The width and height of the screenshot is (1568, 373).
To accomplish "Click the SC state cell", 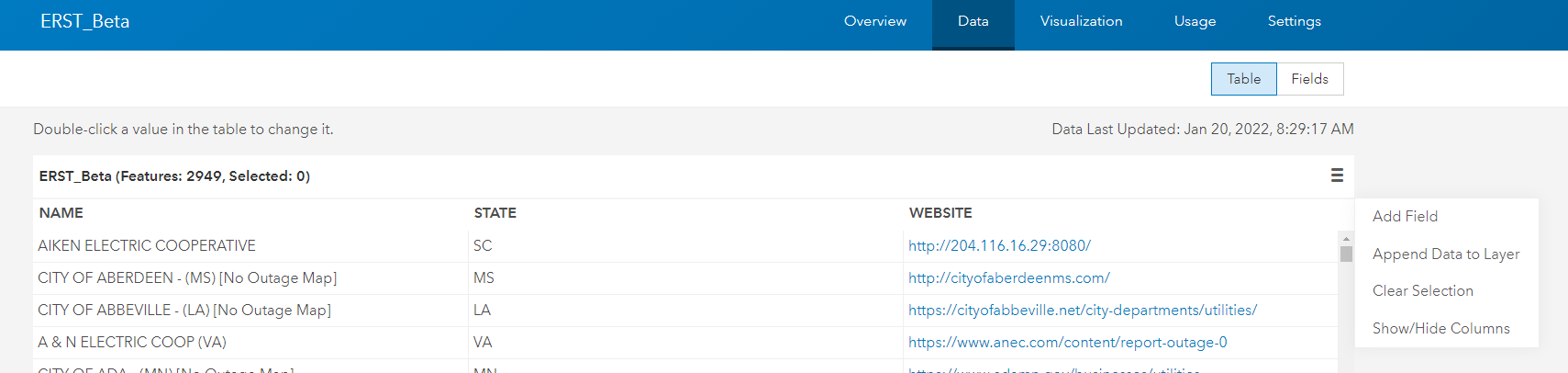I will [x=685, y=245].
